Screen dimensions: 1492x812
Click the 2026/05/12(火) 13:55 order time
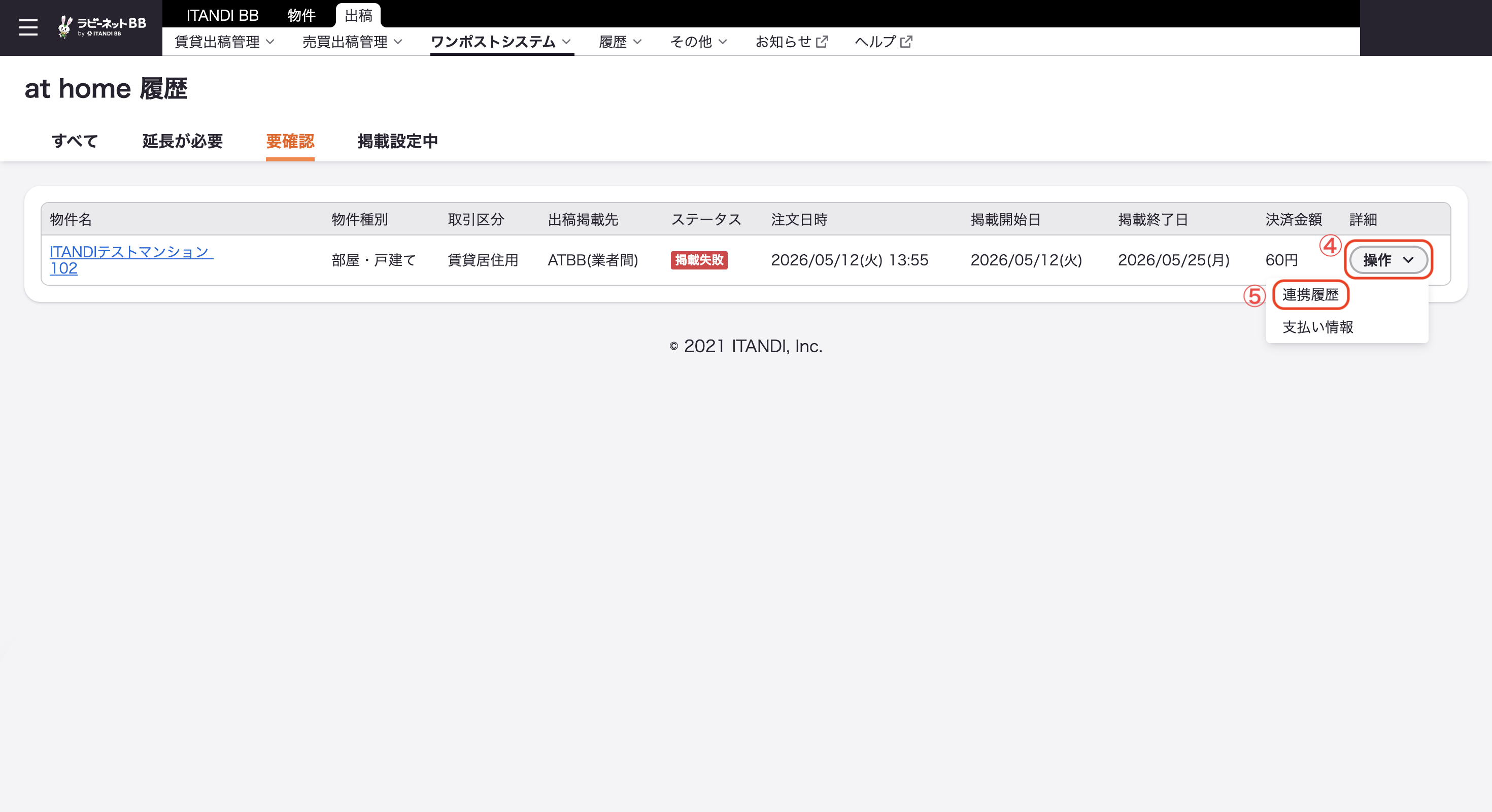click(x=850, y=260)
